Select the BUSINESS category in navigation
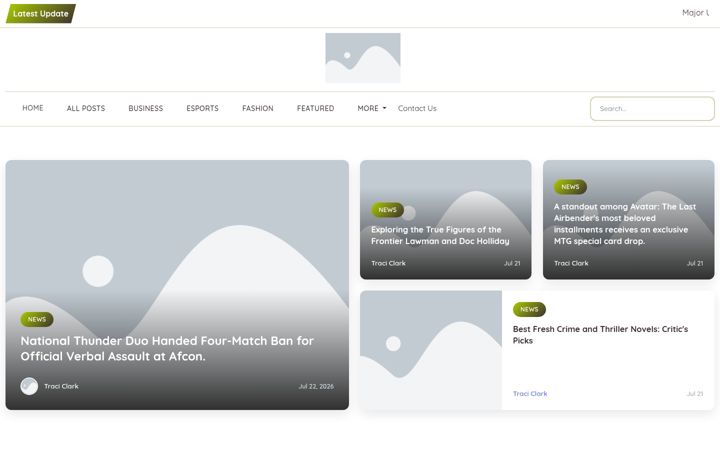 [x=146, y=108]
